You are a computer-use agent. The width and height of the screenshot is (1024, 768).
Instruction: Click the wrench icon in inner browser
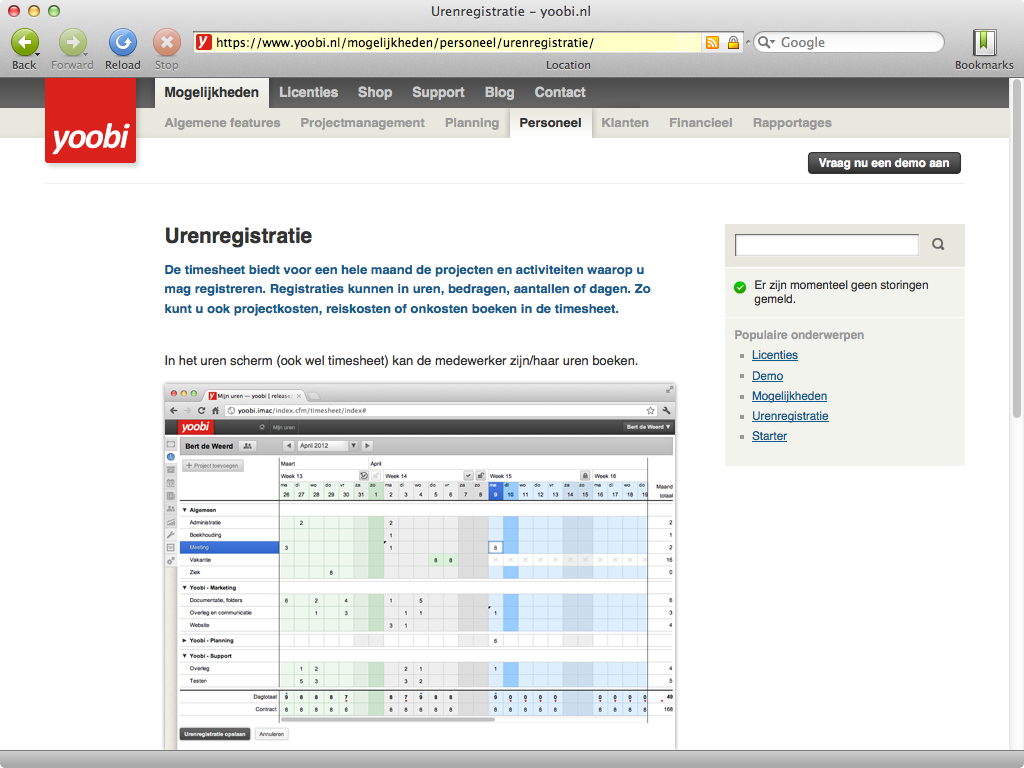[666, 411]
